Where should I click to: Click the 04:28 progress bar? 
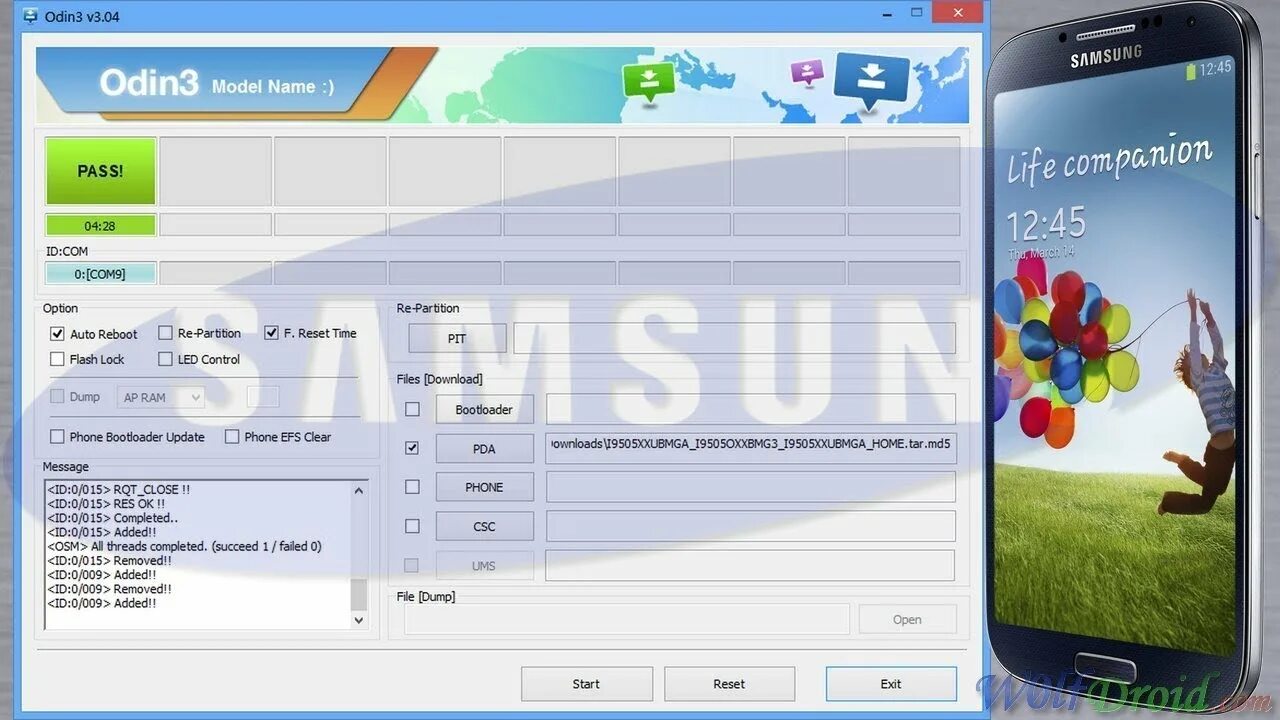tap(100, 226)
